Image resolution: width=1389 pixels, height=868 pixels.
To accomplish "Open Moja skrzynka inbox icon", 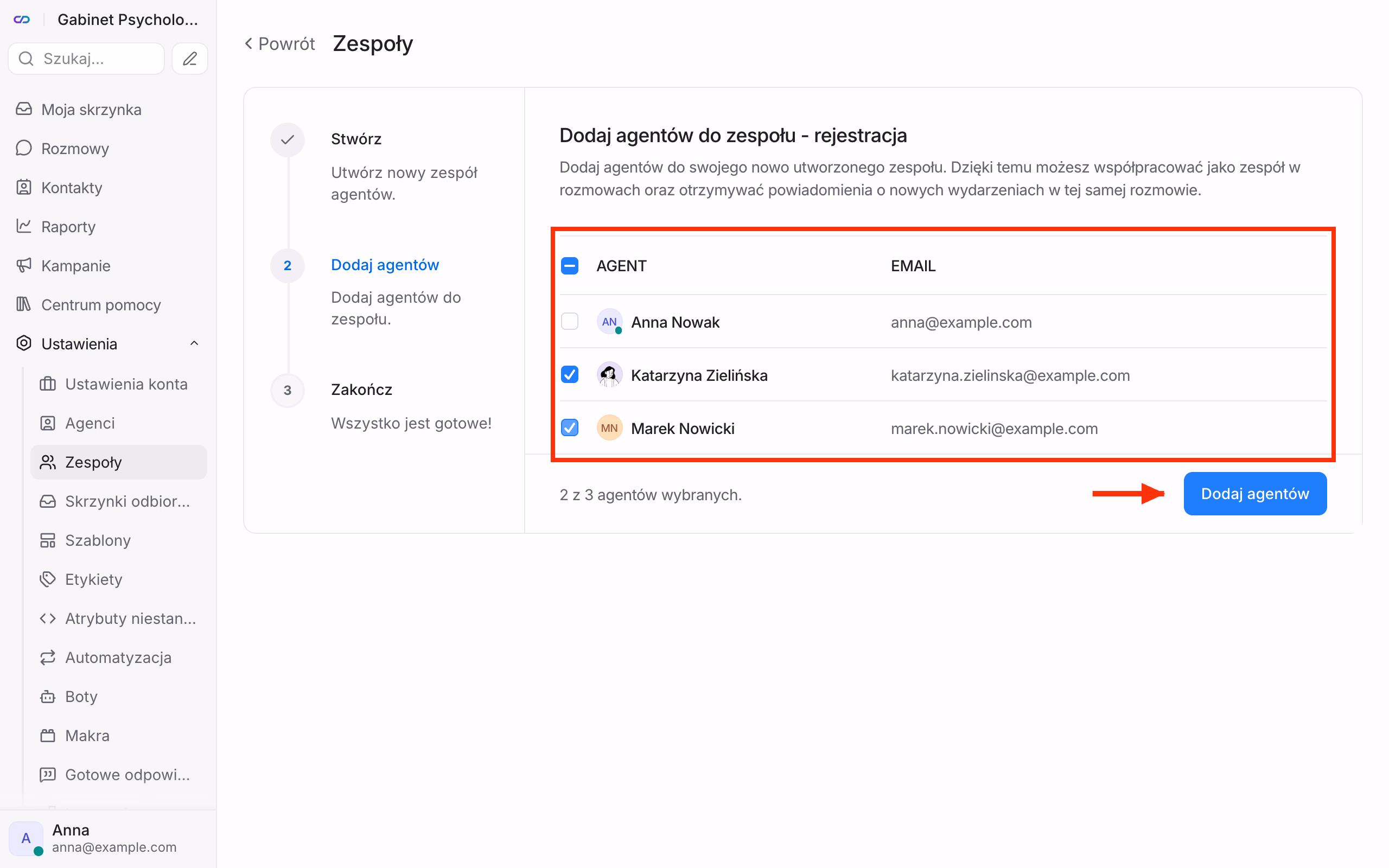I will point(23,109).
